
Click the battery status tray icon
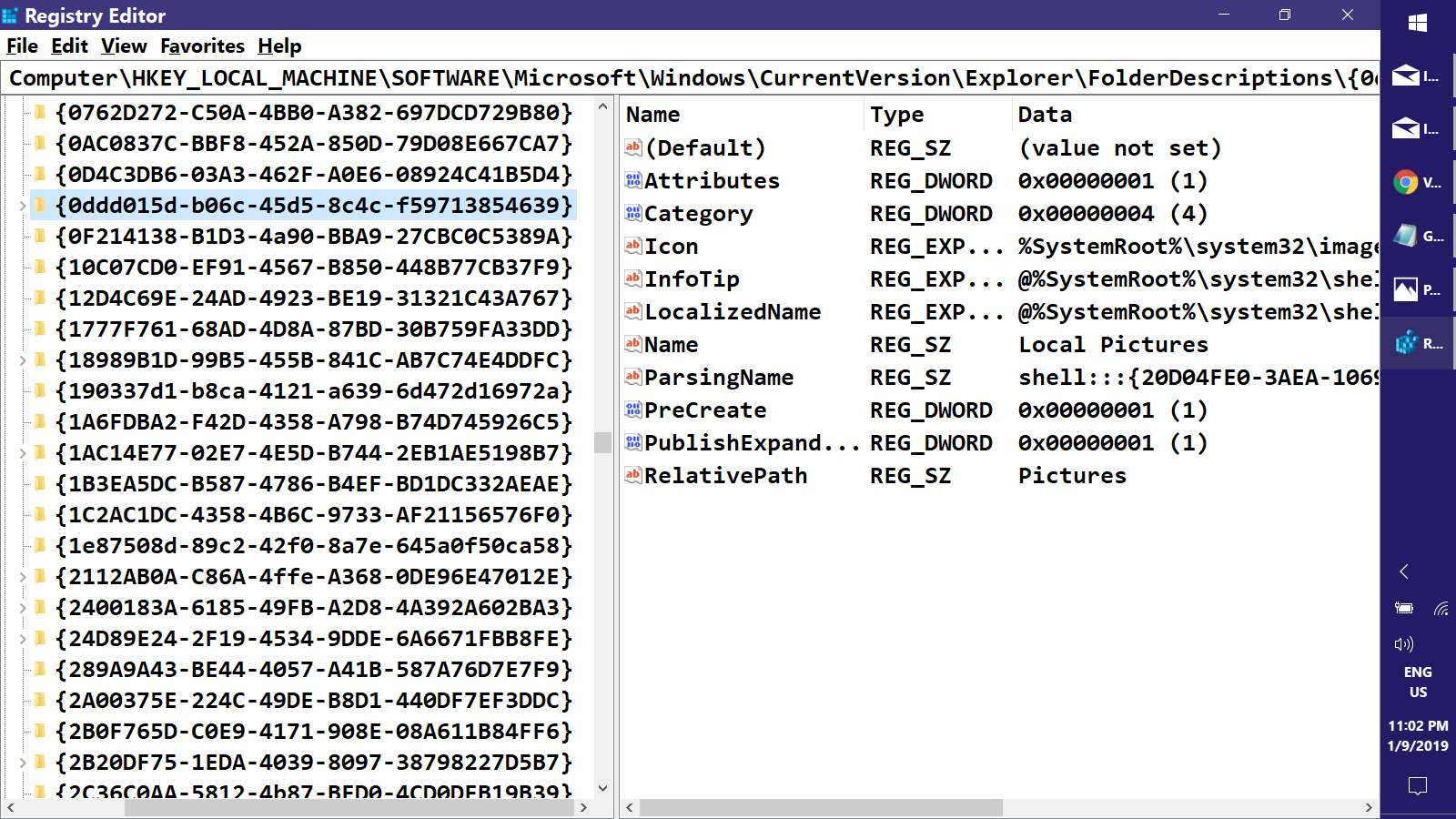[x=1404, y=608]
